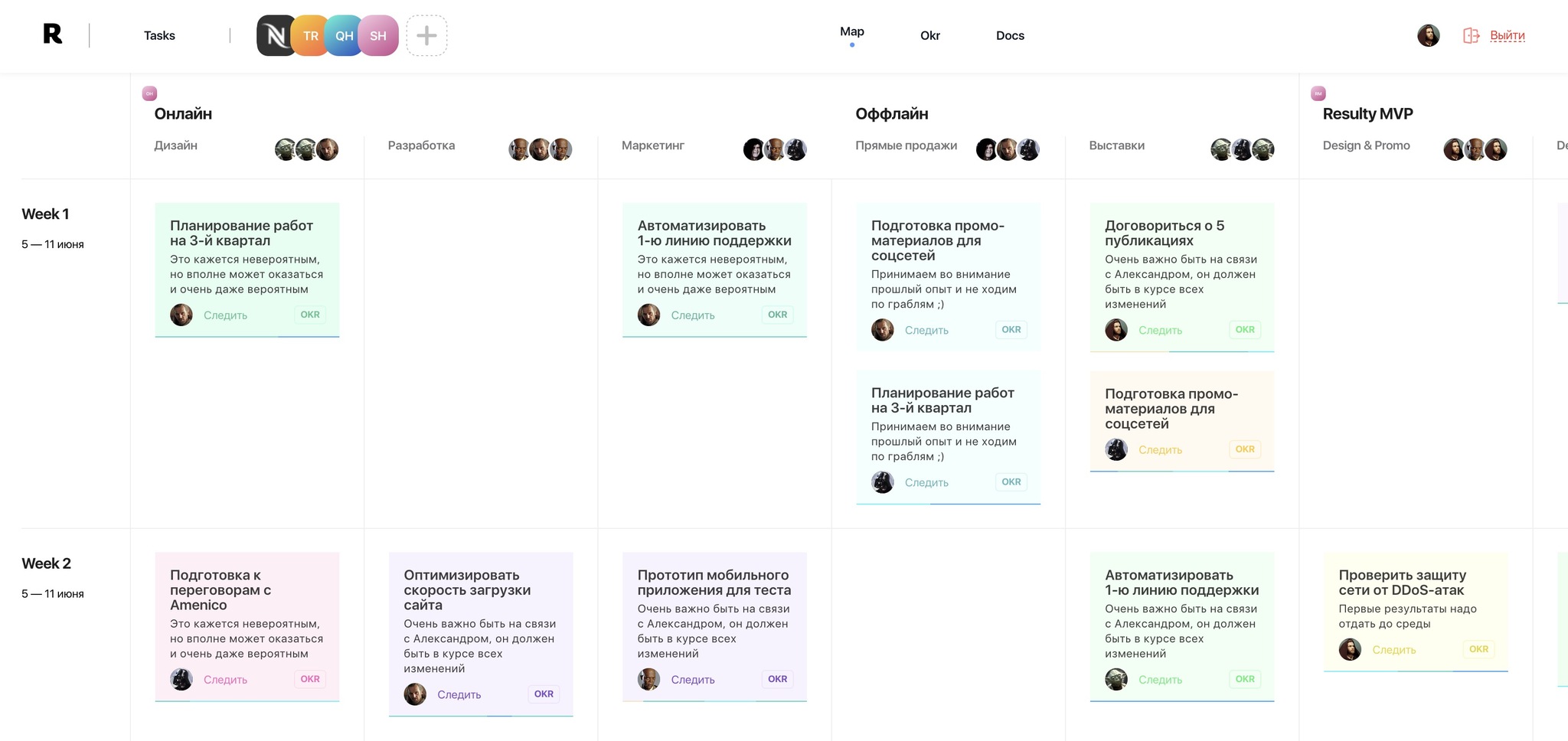Click the logout door icon
Screen dimensions: 1568x741
pos(1471,35)
